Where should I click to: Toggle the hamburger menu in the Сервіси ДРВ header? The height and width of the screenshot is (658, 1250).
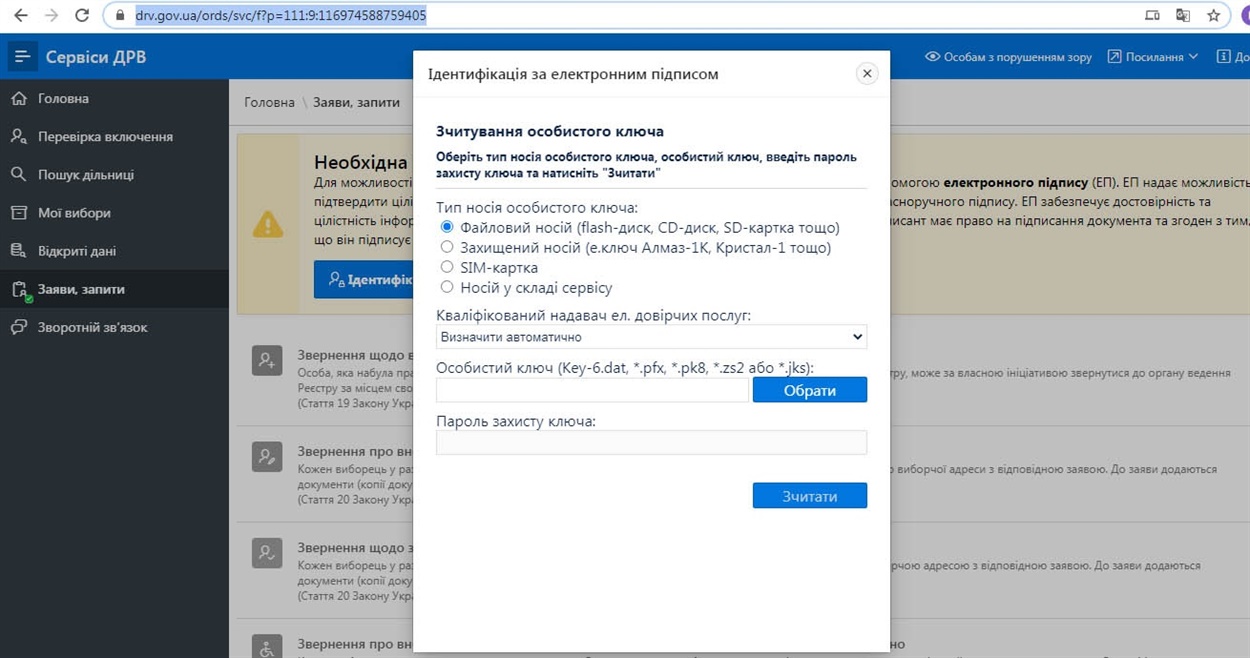click(x=23, y=57)
